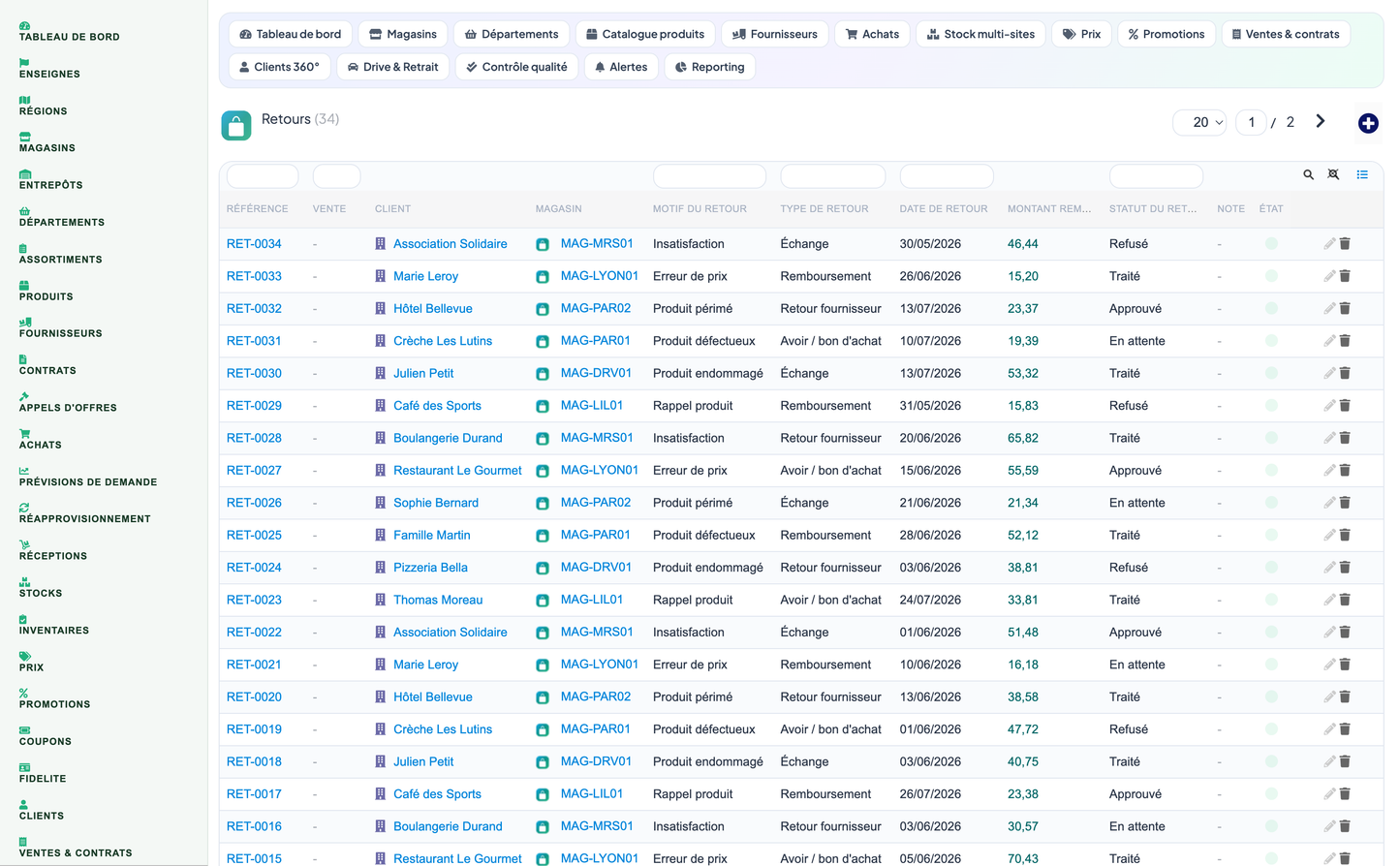1400x866 pixels.
Task: Open return reference RET-0021
Action: click(254, 665)
